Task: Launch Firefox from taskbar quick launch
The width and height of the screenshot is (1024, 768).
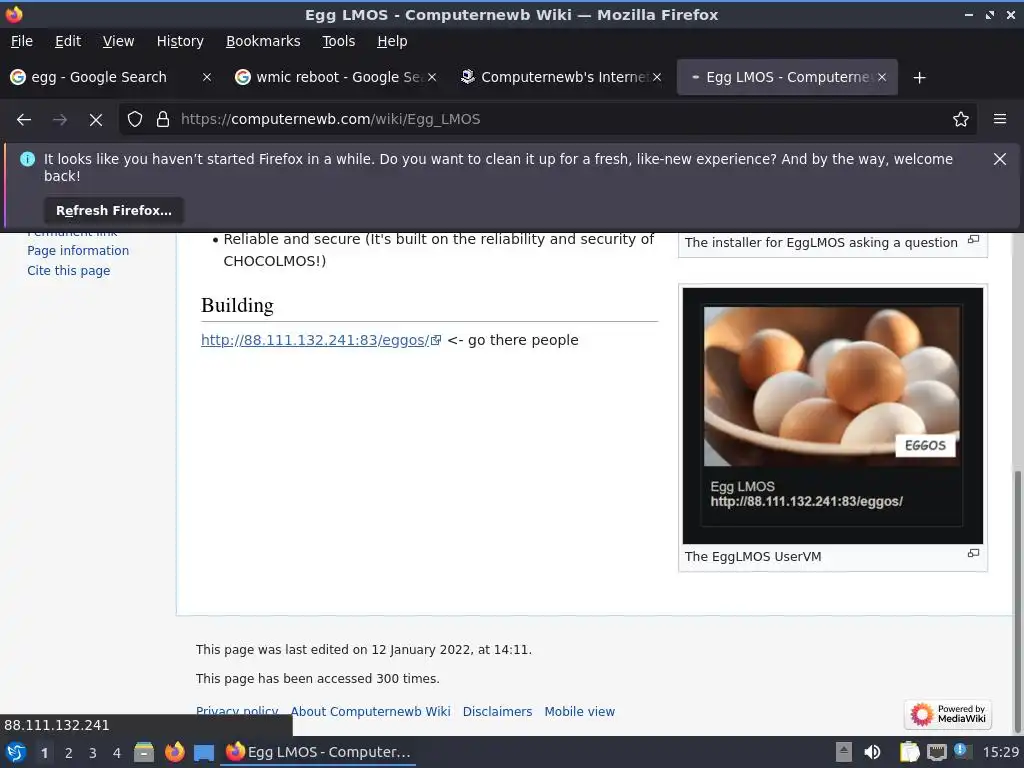Action: 174,752
